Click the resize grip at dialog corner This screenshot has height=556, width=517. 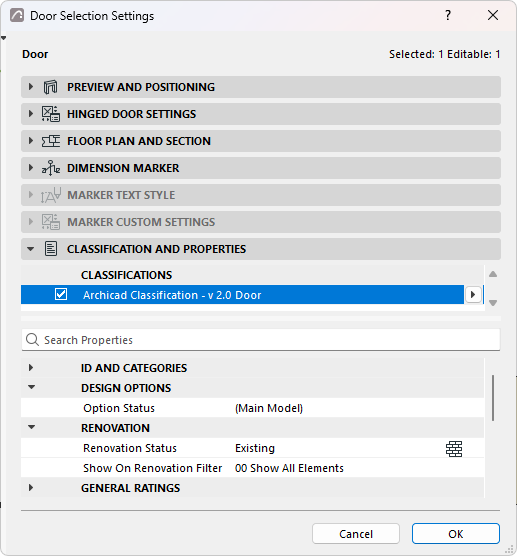pos(509,549)
